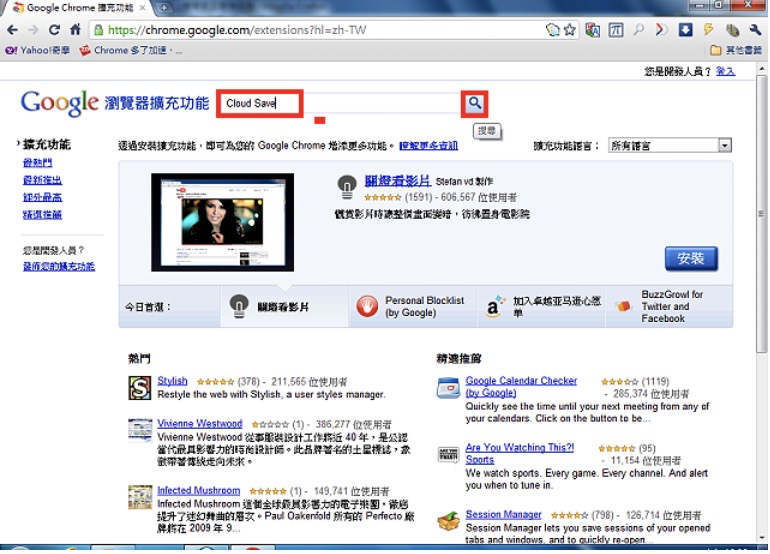Image resolution: width=770 pixels, height=554 pixels.
Task: Click the magnifier extension icon in toolbar
Action: [638, 29]
